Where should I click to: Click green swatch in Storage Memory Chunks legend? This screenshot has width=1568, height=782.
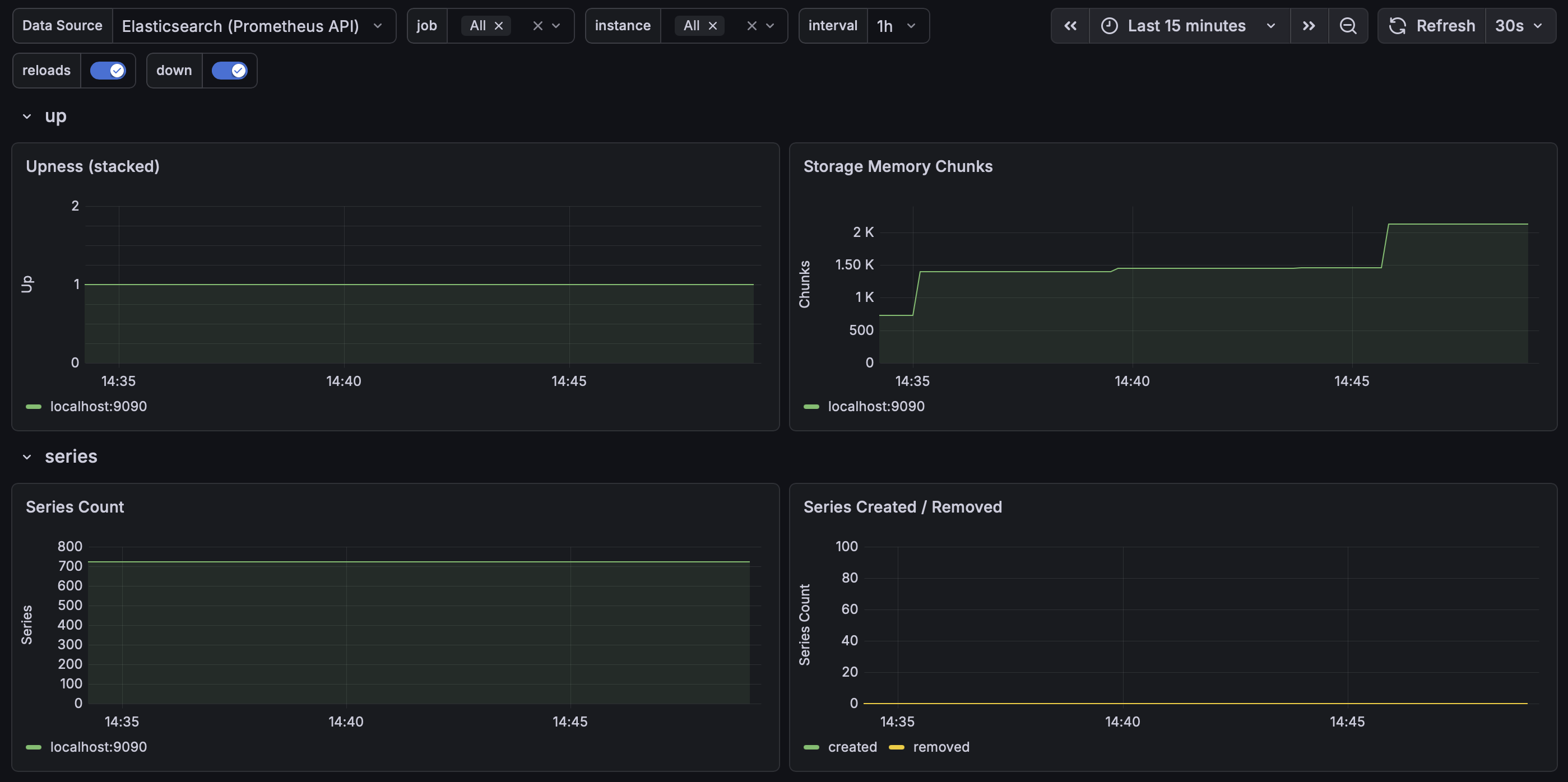pyautogui.click(x=811, y=407)
